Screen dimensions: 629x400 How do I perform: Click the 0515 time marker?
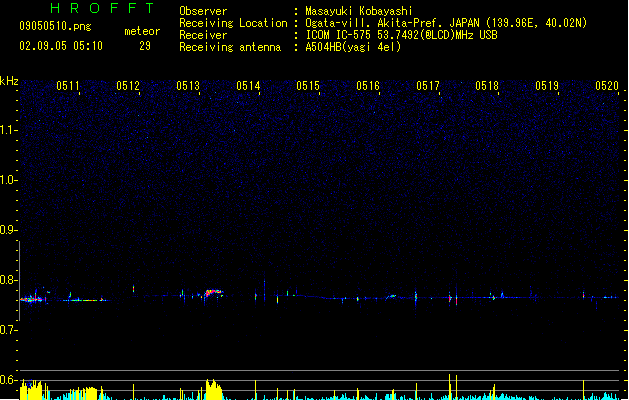click(308, 86)
